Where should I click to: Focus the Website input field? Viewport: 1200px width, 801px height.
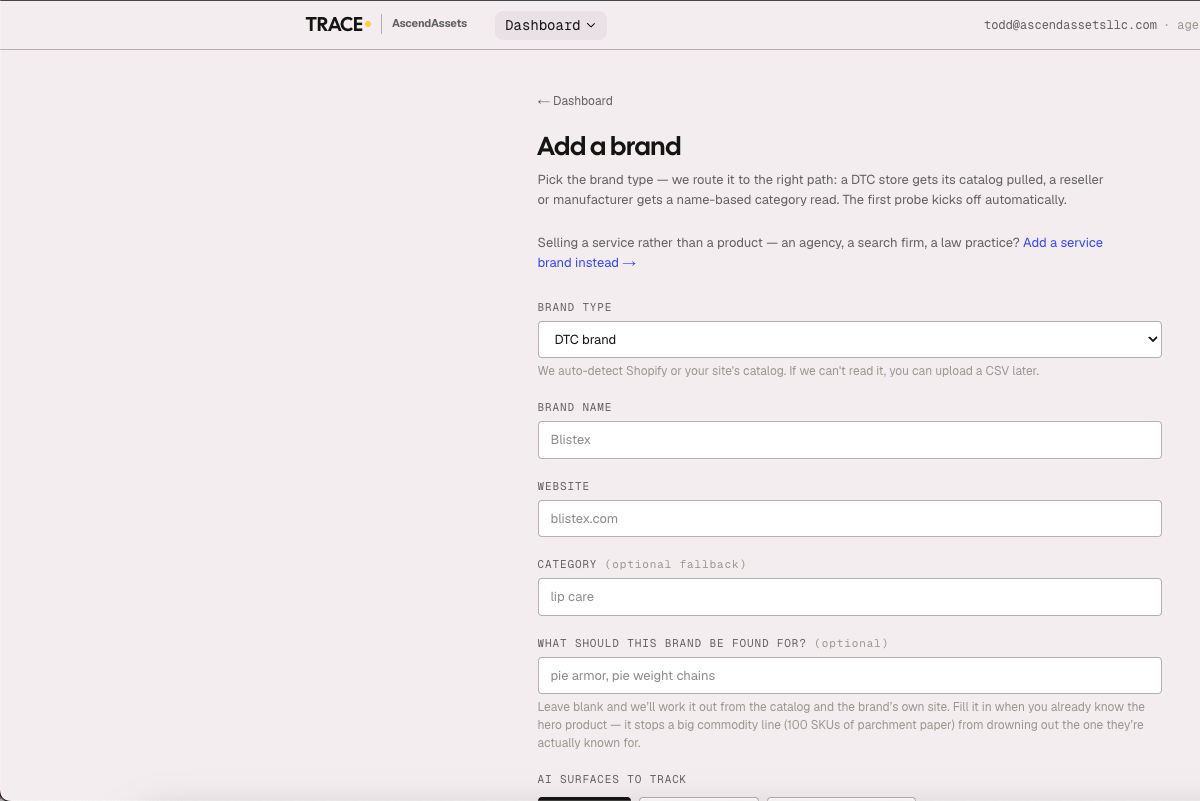coord(849,519)
